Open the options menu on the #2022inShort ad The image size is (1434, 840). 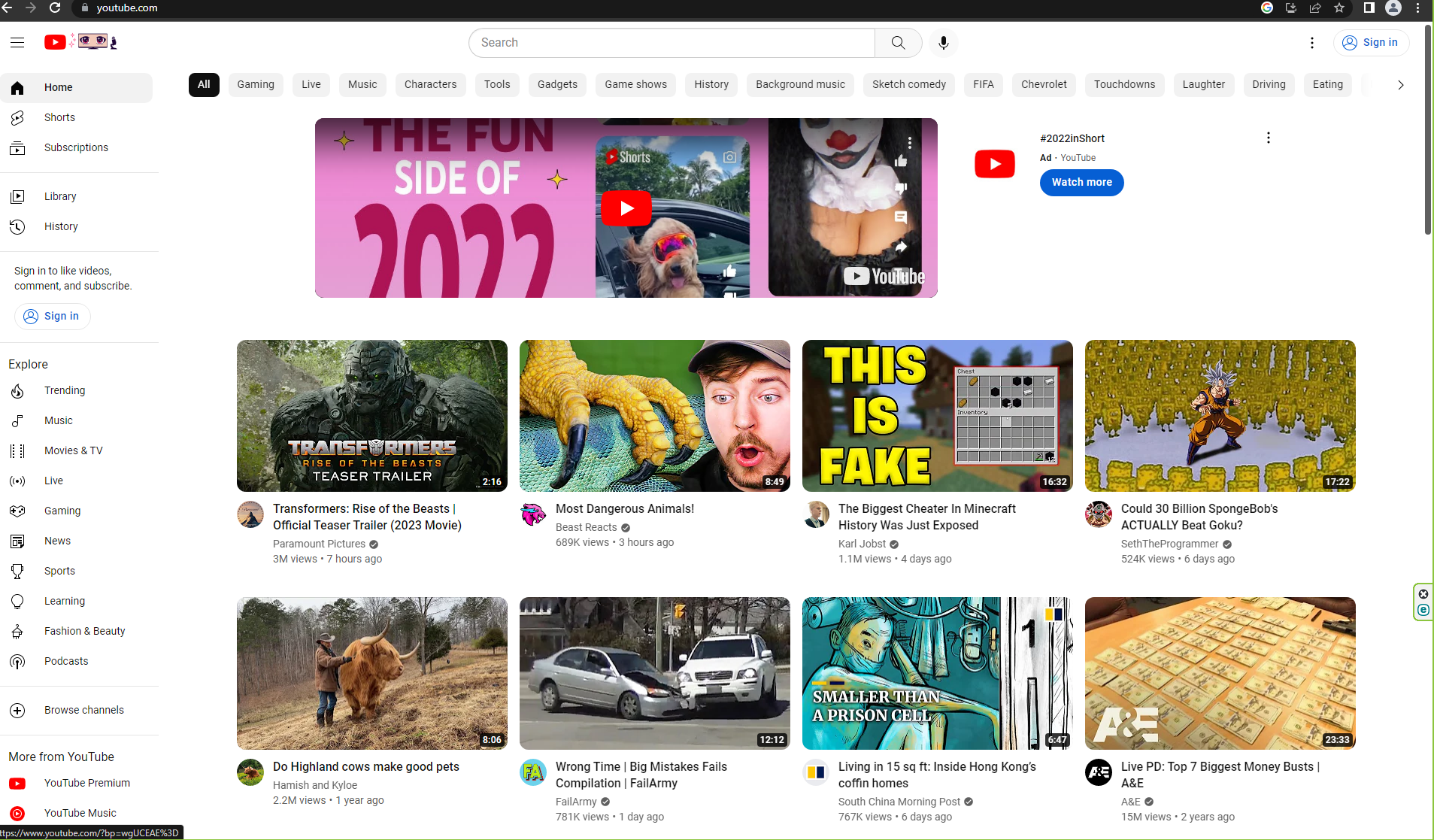click(1268, 138)
